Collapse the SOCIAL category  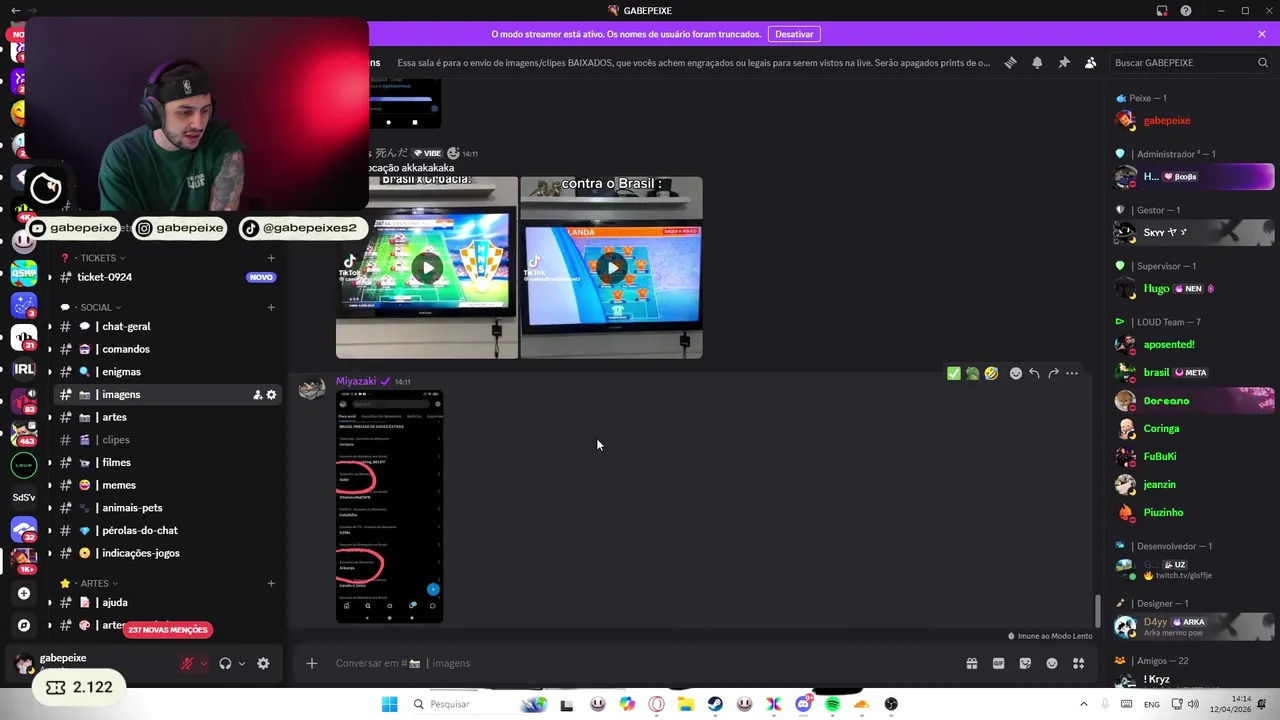(x=96, y=307)
